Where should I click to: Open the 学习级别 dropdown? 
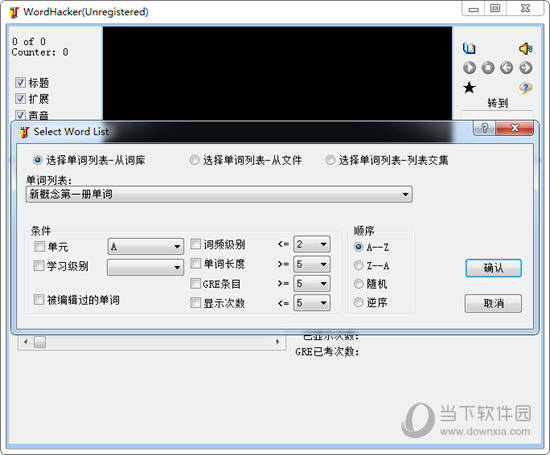pos(146,268)
